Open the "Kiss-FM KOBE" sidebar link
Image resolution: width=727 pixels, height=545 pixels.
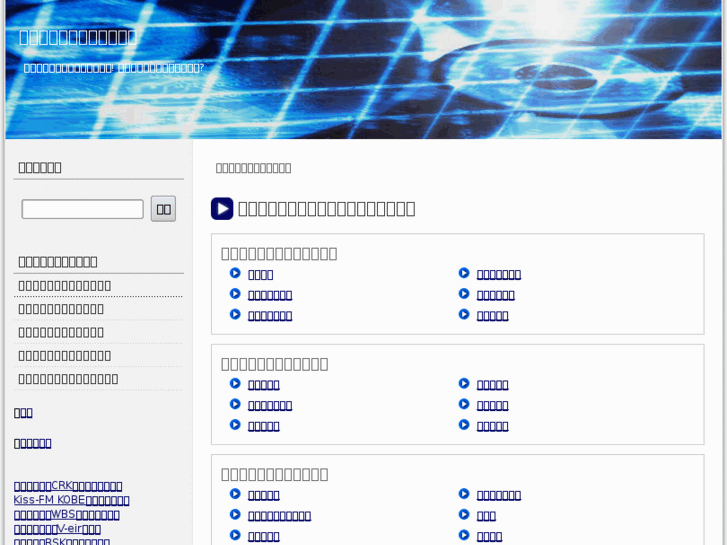71,500
